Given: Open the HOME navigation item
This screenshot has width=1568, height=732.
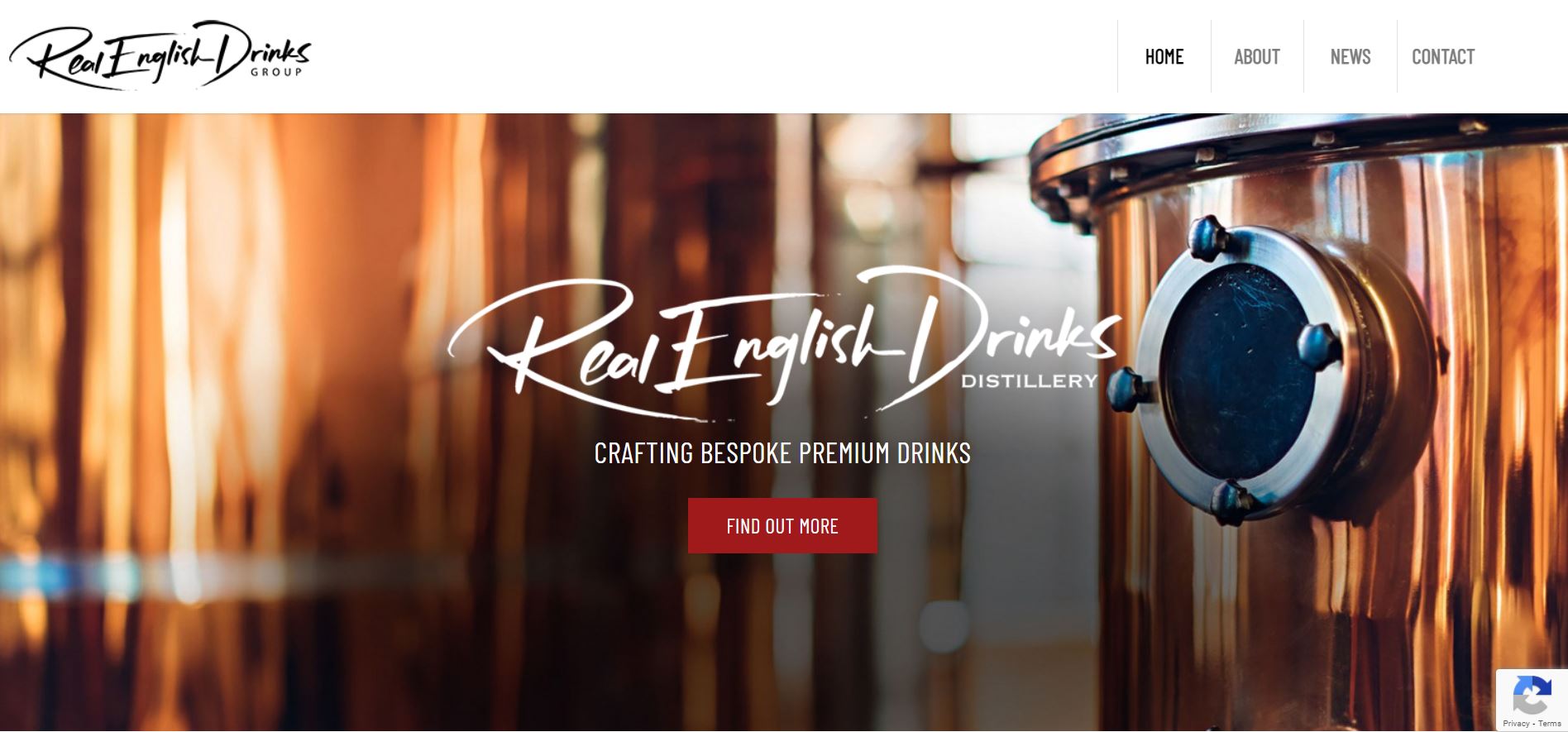Looking at the screenshot, I should [1164, 56].
